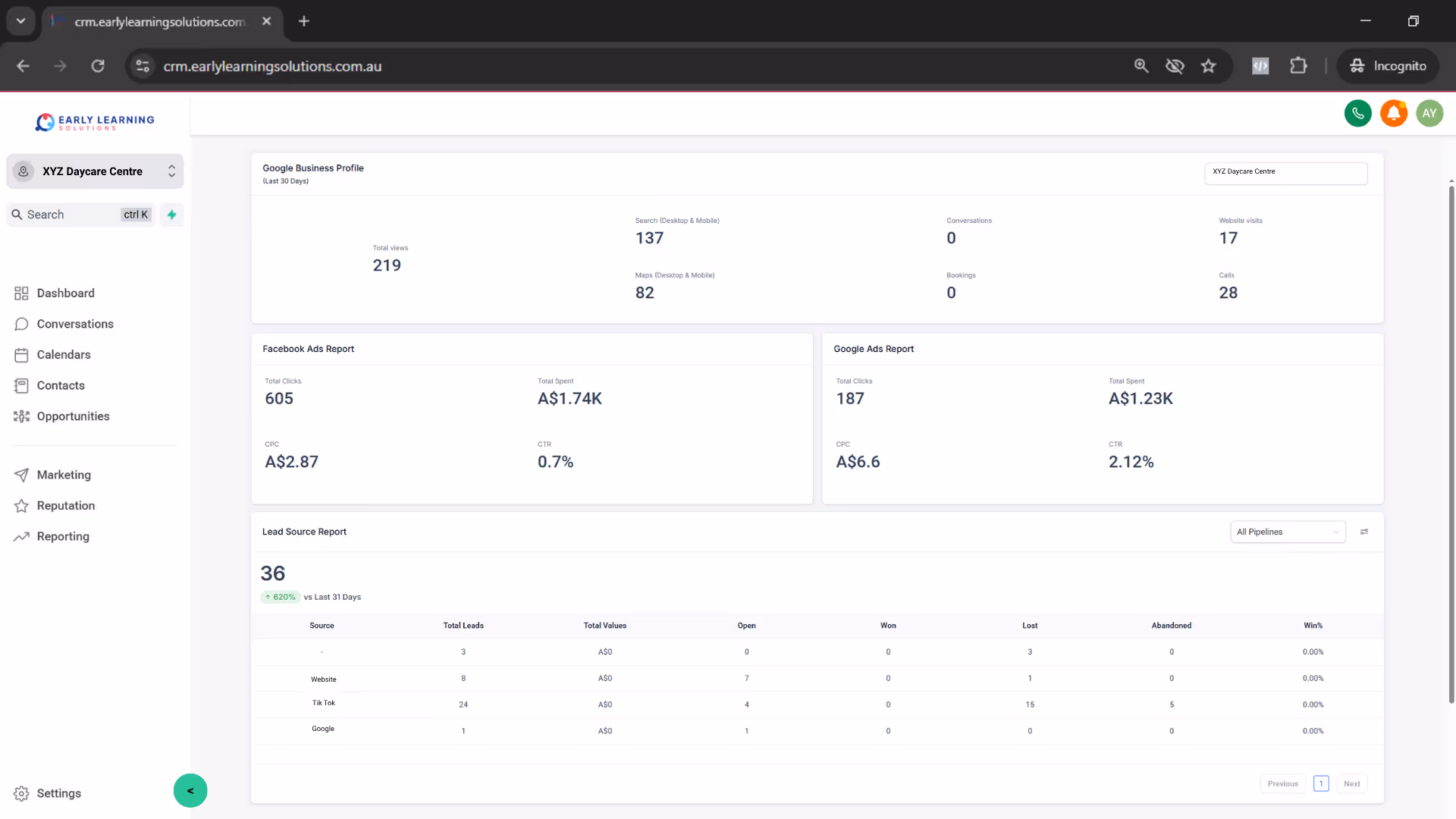
Task: Open the Contacts section
Action: pyautogui.click(x=61, y=385)
